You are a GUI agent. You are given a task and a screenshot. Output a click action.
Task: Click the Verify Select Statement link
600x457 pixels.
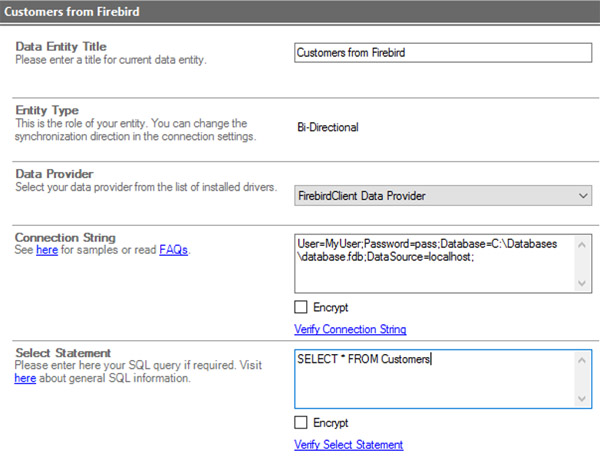[348, 444]
